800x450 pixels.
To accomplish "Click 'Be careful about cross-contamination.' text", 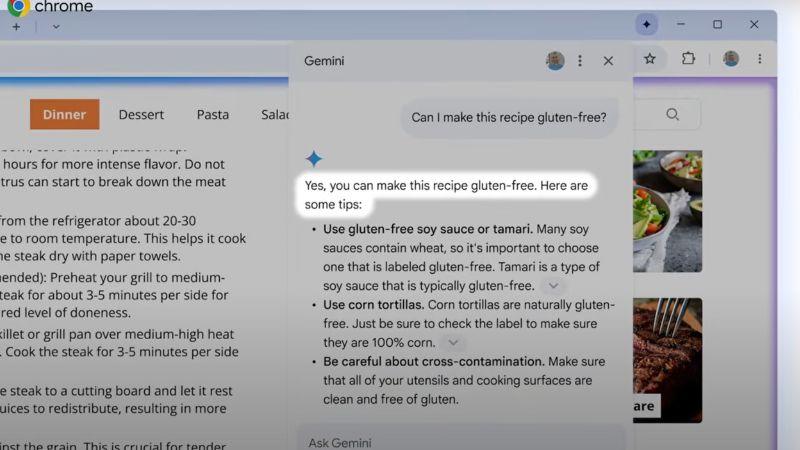I will coord(434,361).
